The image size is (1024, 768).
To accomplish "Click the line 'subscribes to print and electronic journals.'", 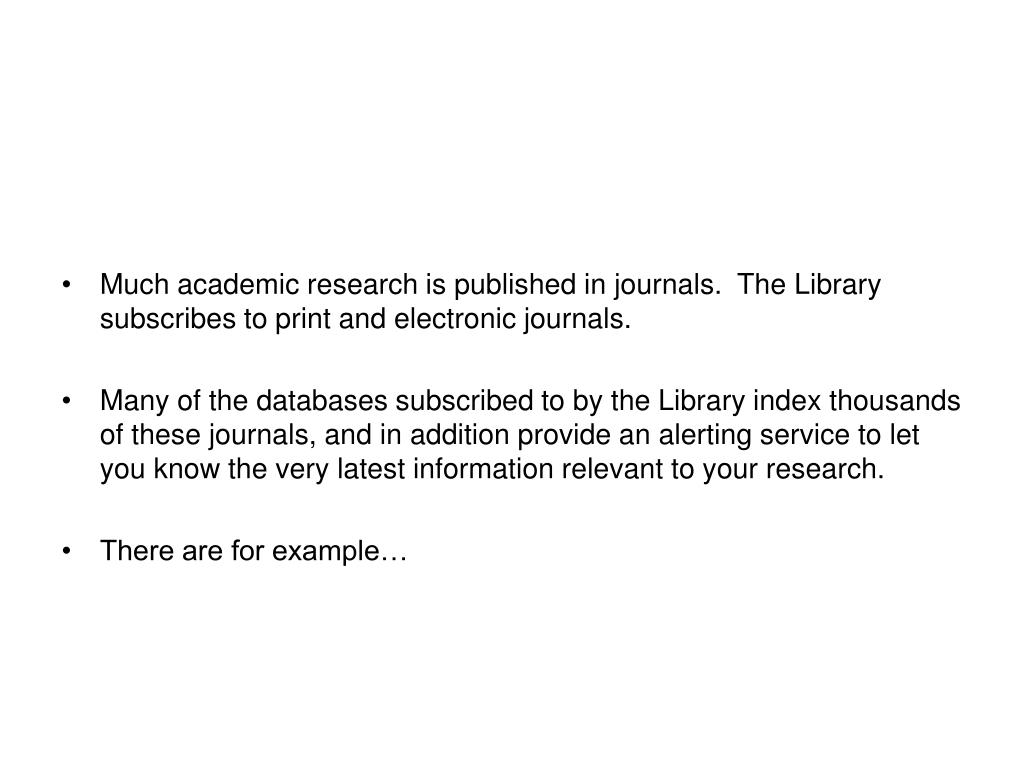I will pyautogui.click(x=365, y=320).
